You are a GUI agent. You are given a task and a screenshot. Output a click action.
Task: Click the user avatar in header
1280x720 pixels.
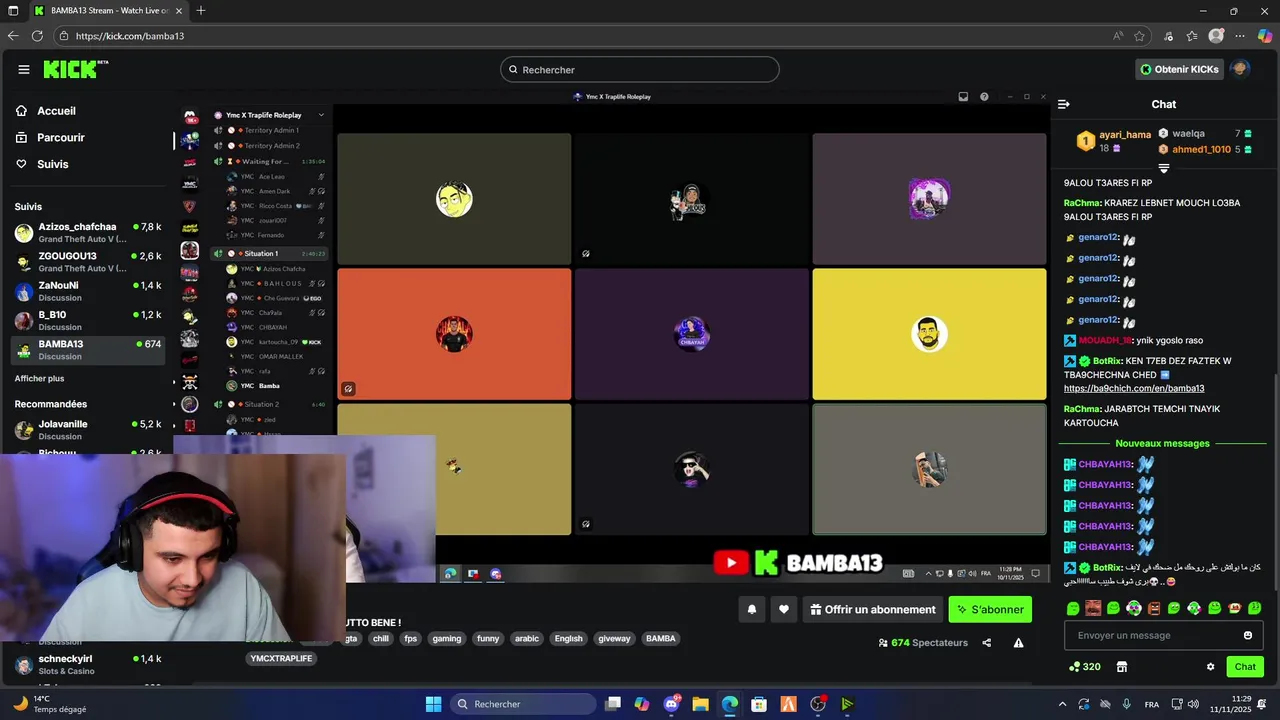(1240, 69)
